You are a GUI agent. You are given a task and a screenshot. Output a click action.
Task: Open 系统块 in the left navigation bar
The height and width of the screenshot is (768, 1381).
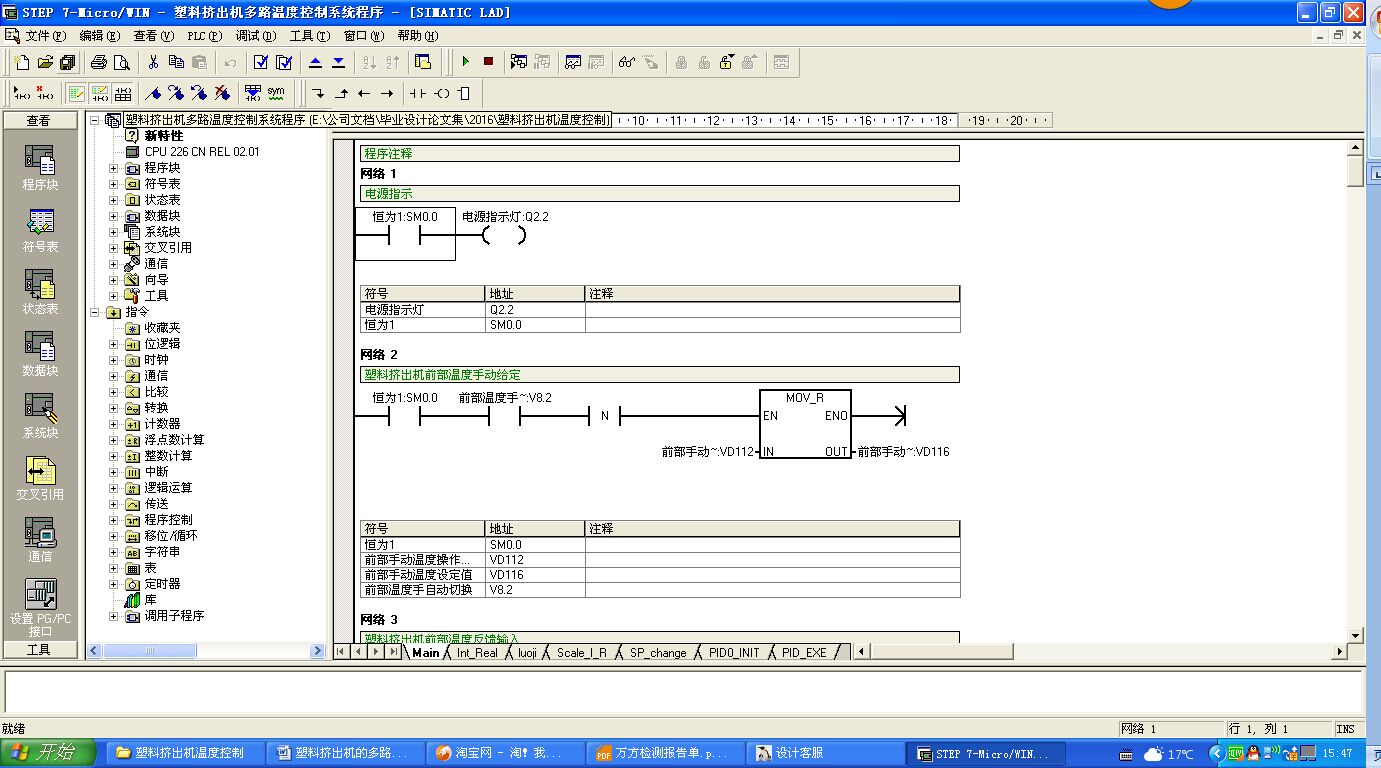pos(41,415)
